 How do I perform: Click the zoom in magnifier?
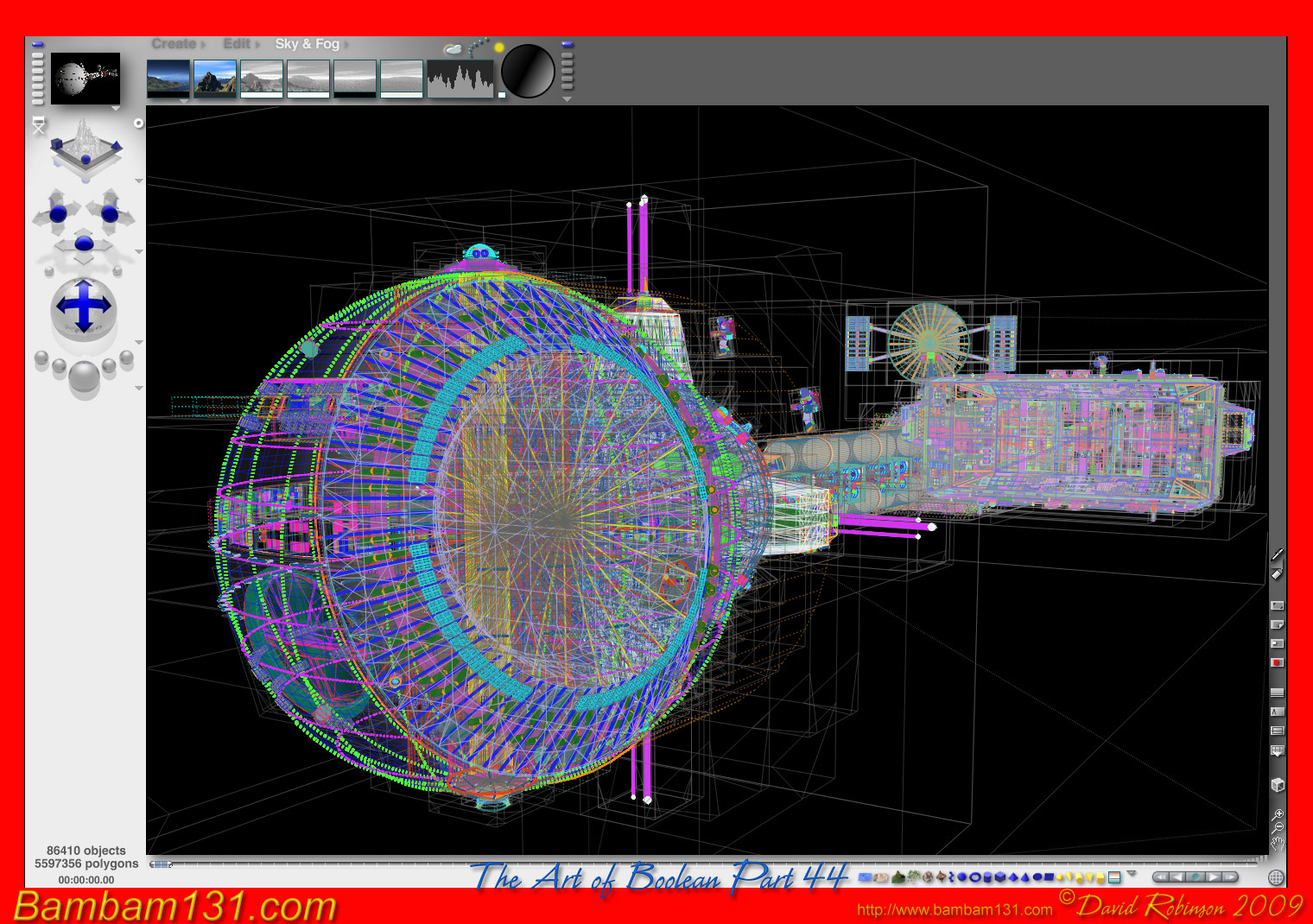(1278, 814)
